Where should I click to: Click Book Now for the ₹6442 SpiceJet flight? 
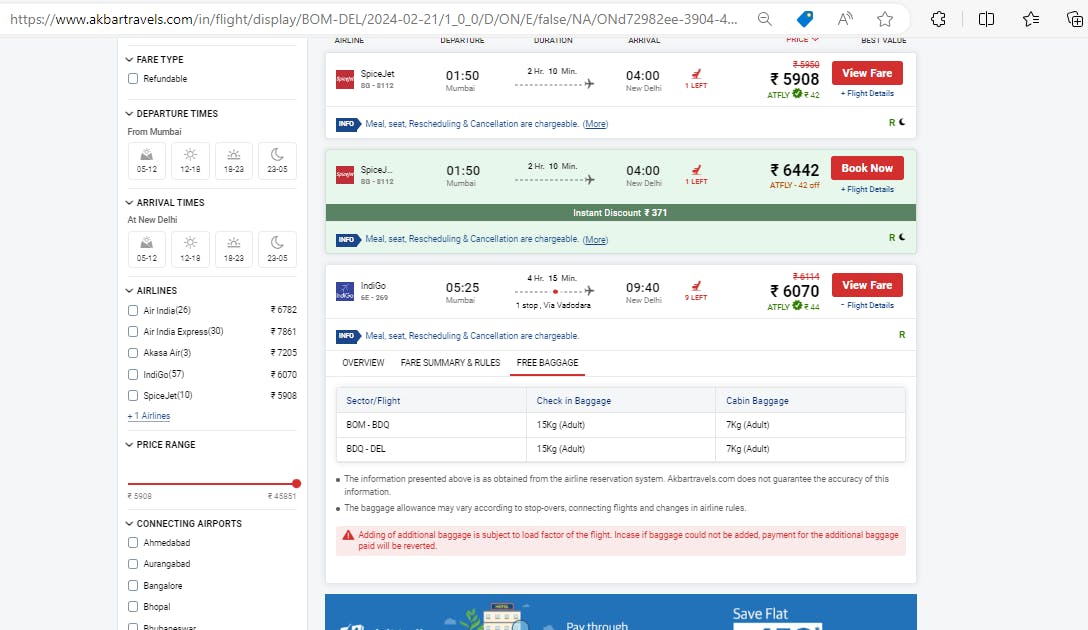point(867,168)
